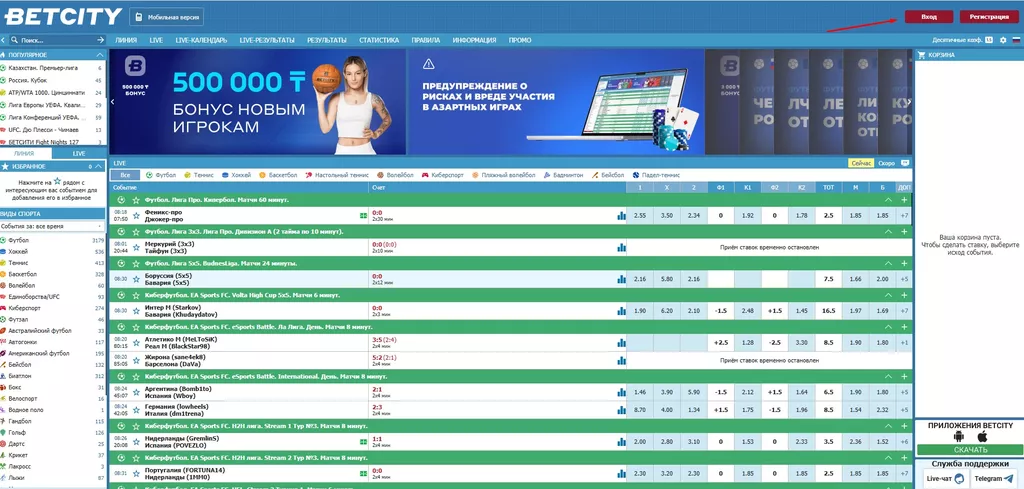
Task: Collapse the Лига 3х3 Дивизион А league
Action: pyautogui.click(x=888, y=232)
